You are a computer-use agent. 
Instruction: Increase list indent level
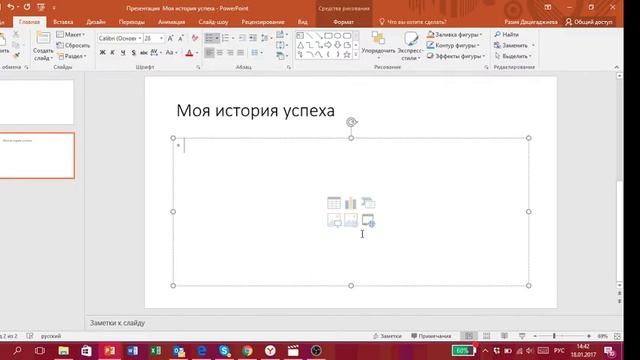point(253,38)
